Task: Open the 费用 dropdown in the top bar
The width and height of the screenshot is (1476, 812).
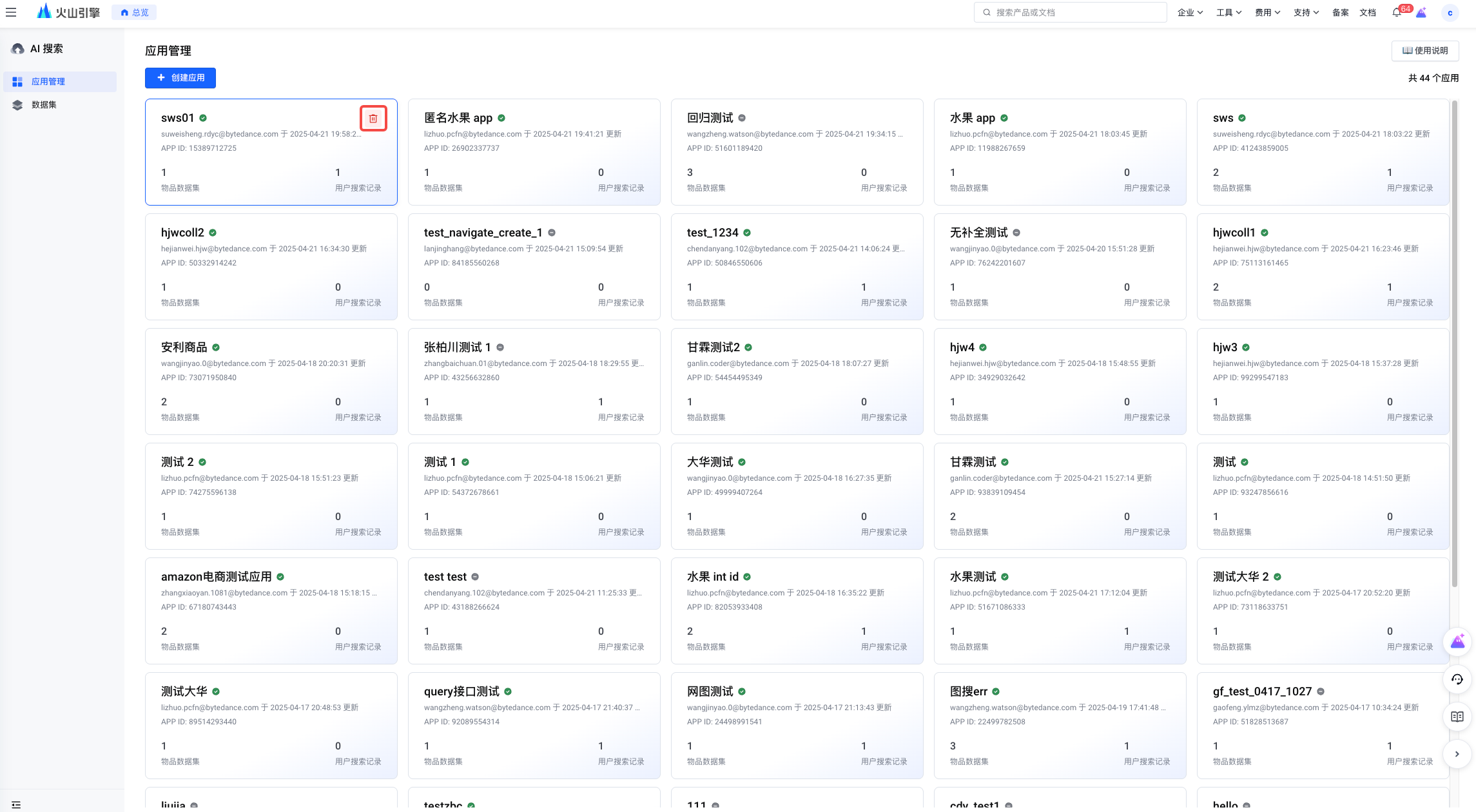Action: (x=1267, y=12)
